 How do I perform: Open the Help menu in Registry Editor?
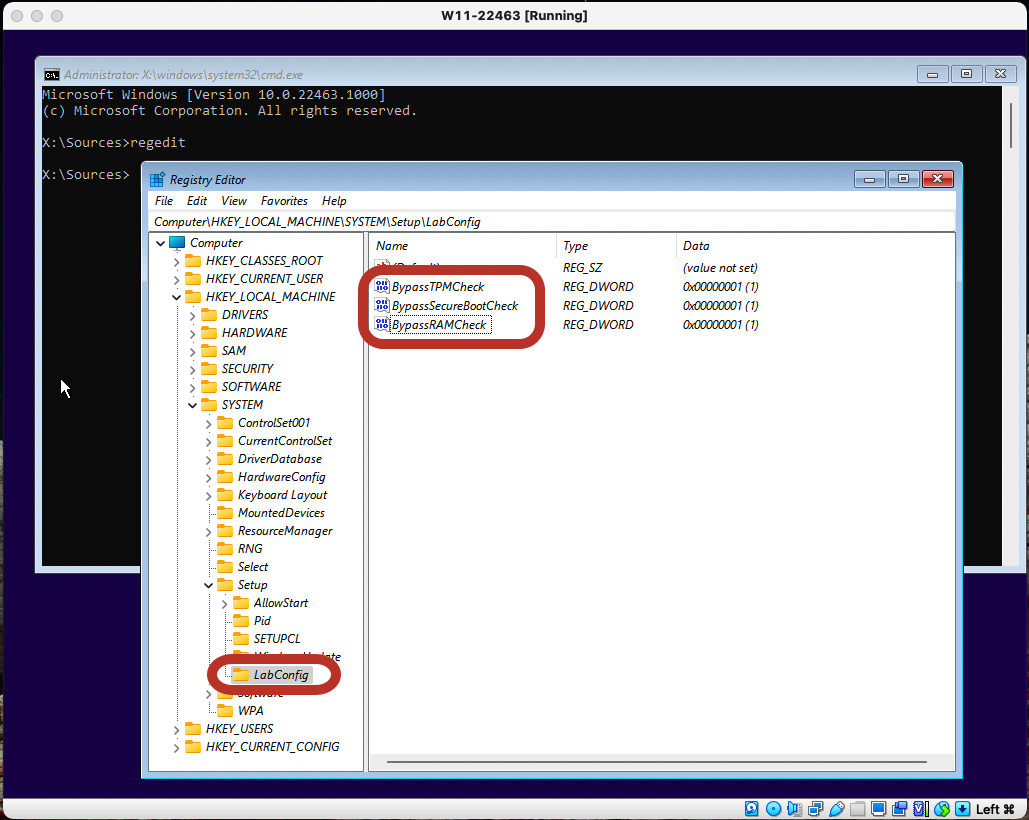(334, 201)
